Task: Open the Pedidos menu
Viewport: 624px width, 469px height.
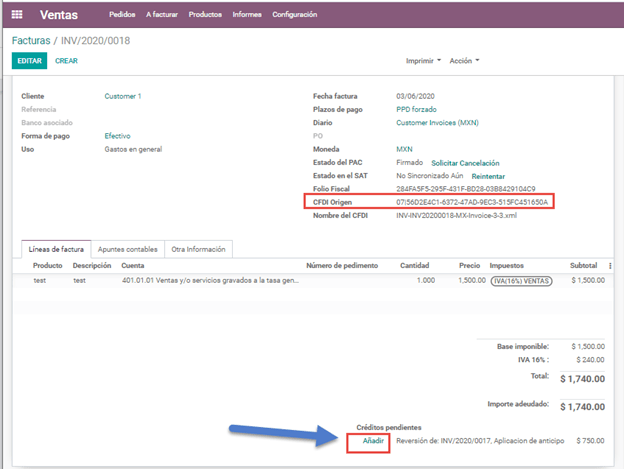Action: (122, 15)
